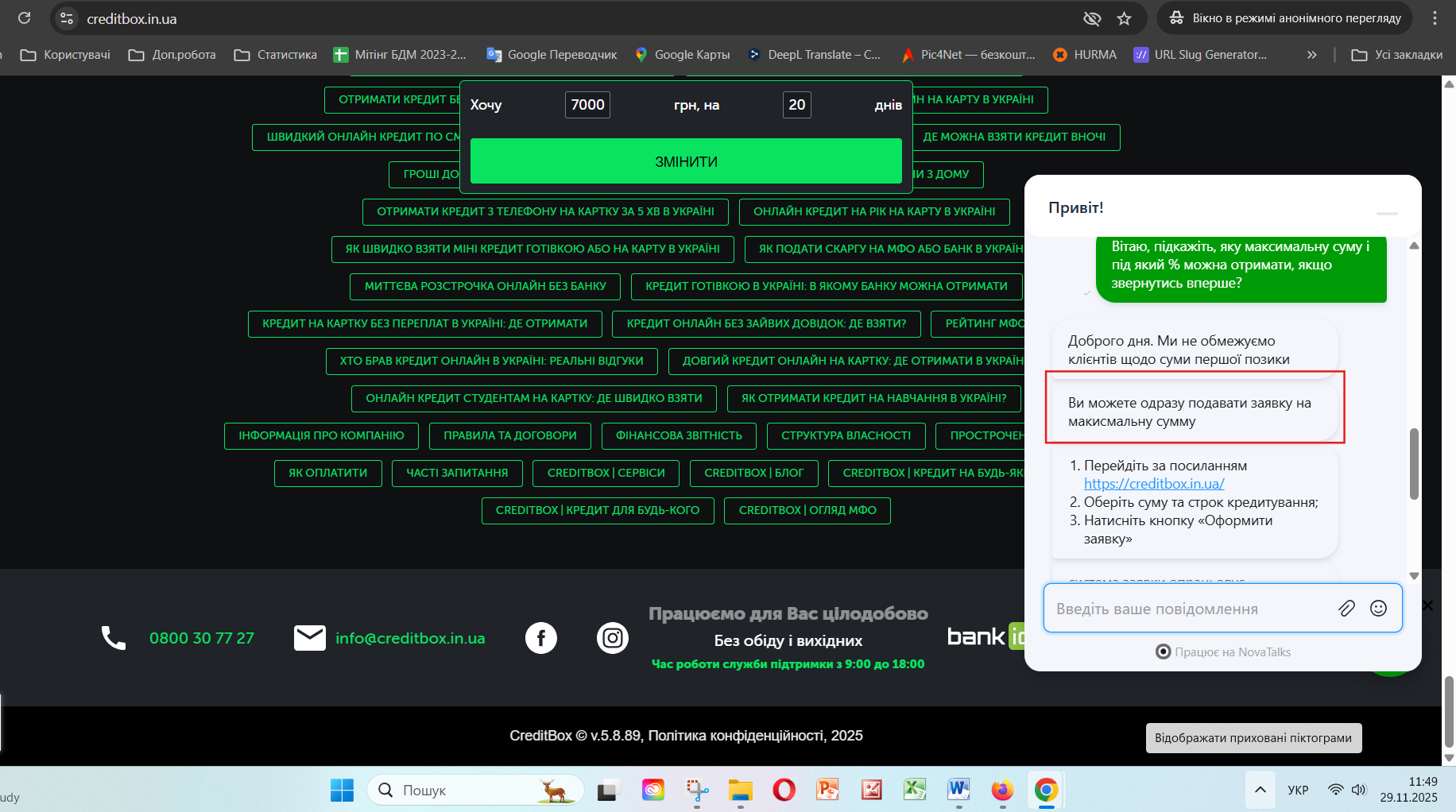Open Pic4Net bookmark
The width and height of the screenshot is (1456, 812).
tap(968, 55)
